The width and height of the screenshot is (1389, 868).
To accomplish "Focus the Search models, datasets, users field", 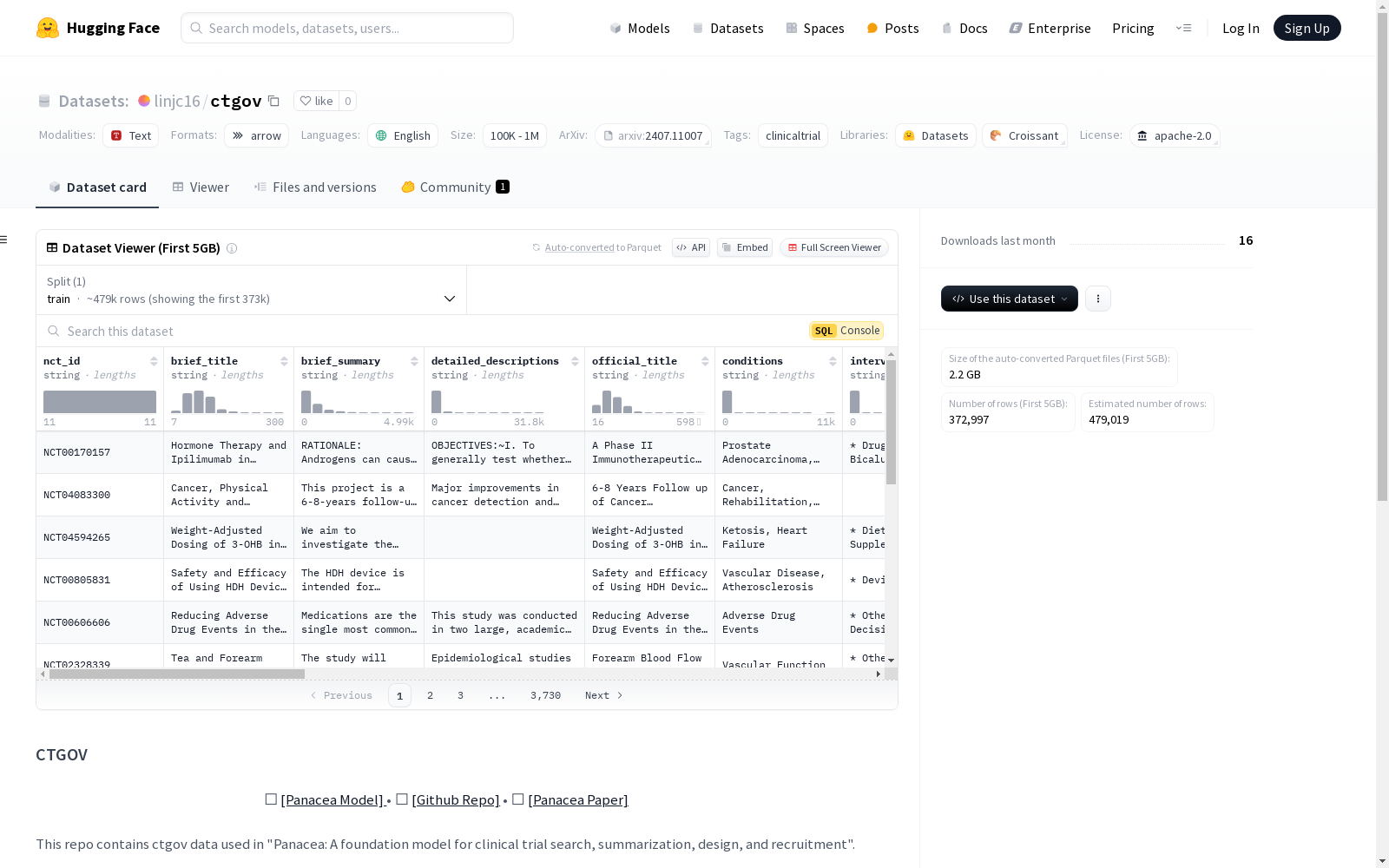I will click(x=347, y=28).
